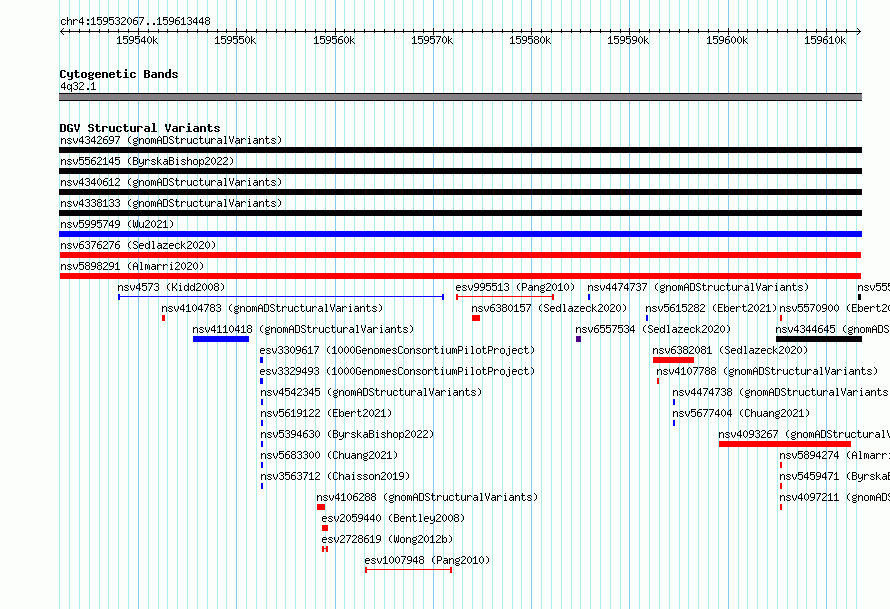Select nsv4474738 variant label
Viewport: 890px width, 609px height.
coord(781,392)
